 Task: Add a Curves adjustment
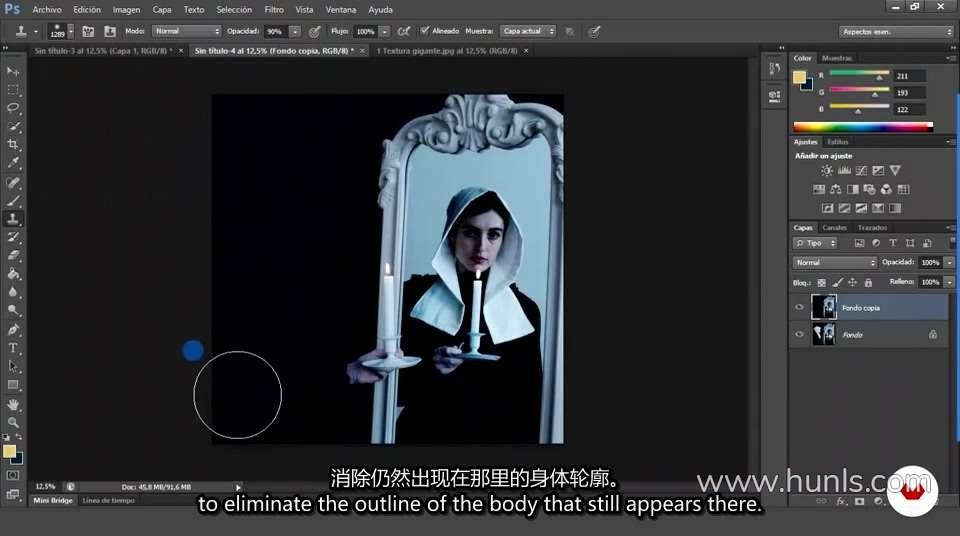pos(861,170)
